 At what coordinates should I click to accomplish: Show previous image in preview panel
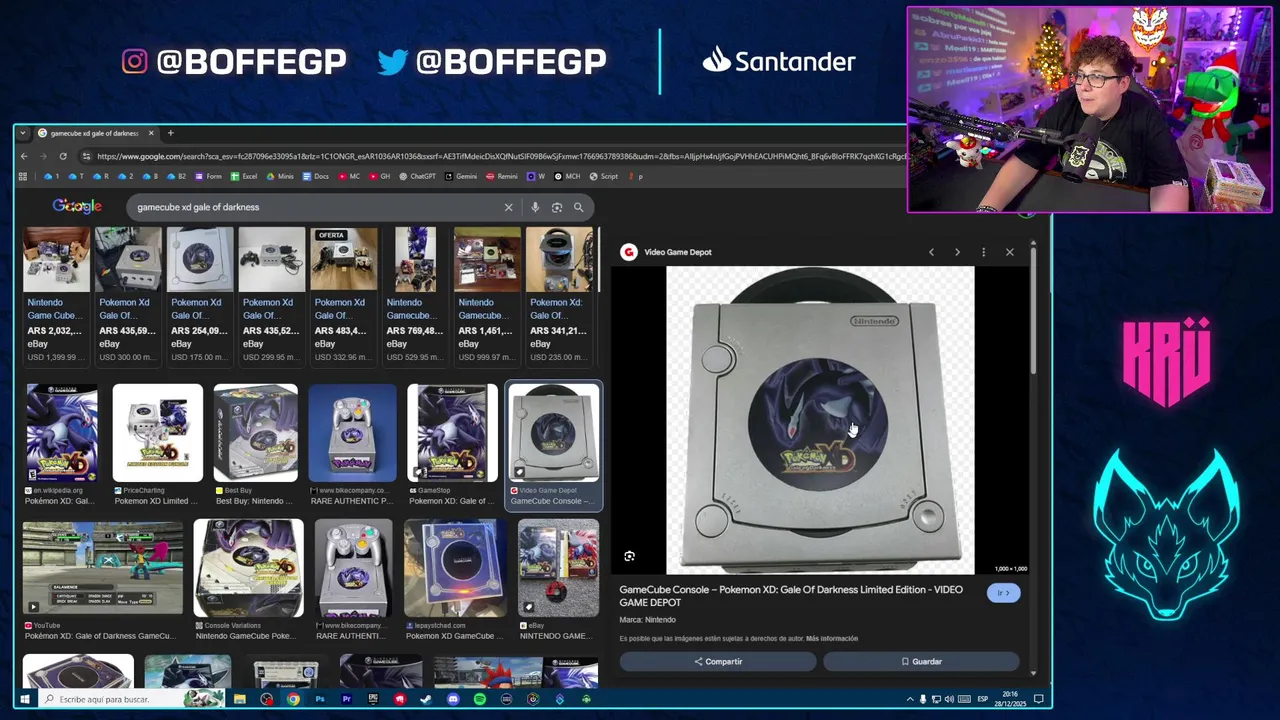[x=931, y=252]
